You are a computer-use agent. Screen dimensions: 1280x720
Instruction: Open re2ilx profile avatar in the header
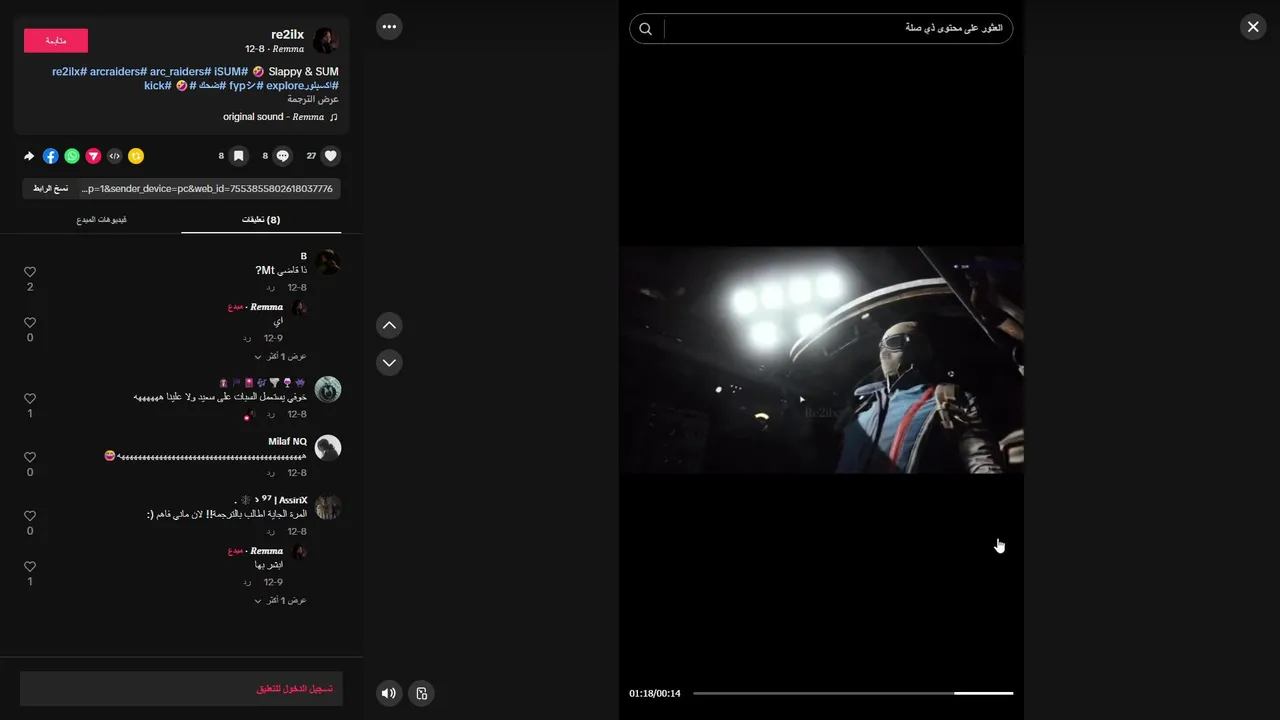(x=326, y=40)
